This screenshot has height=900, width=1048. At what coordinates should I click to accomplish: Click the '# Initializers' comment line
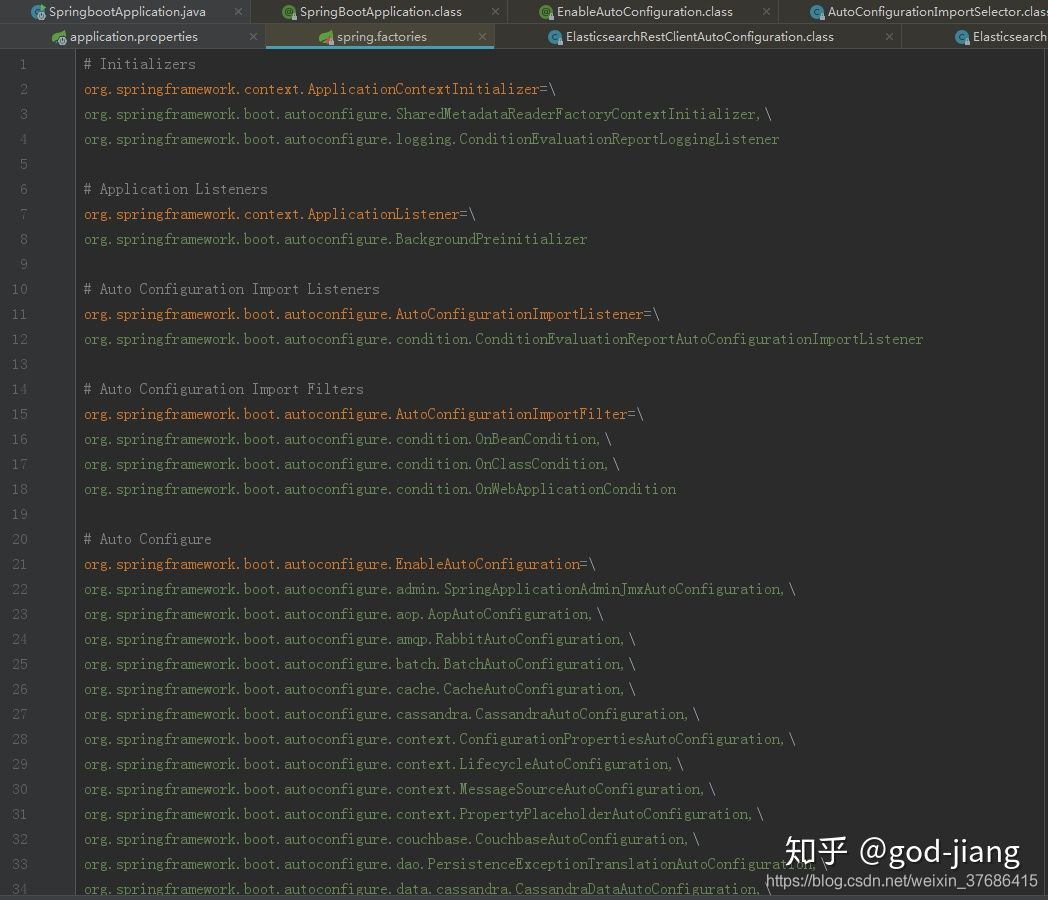click(x=140, y=64)
